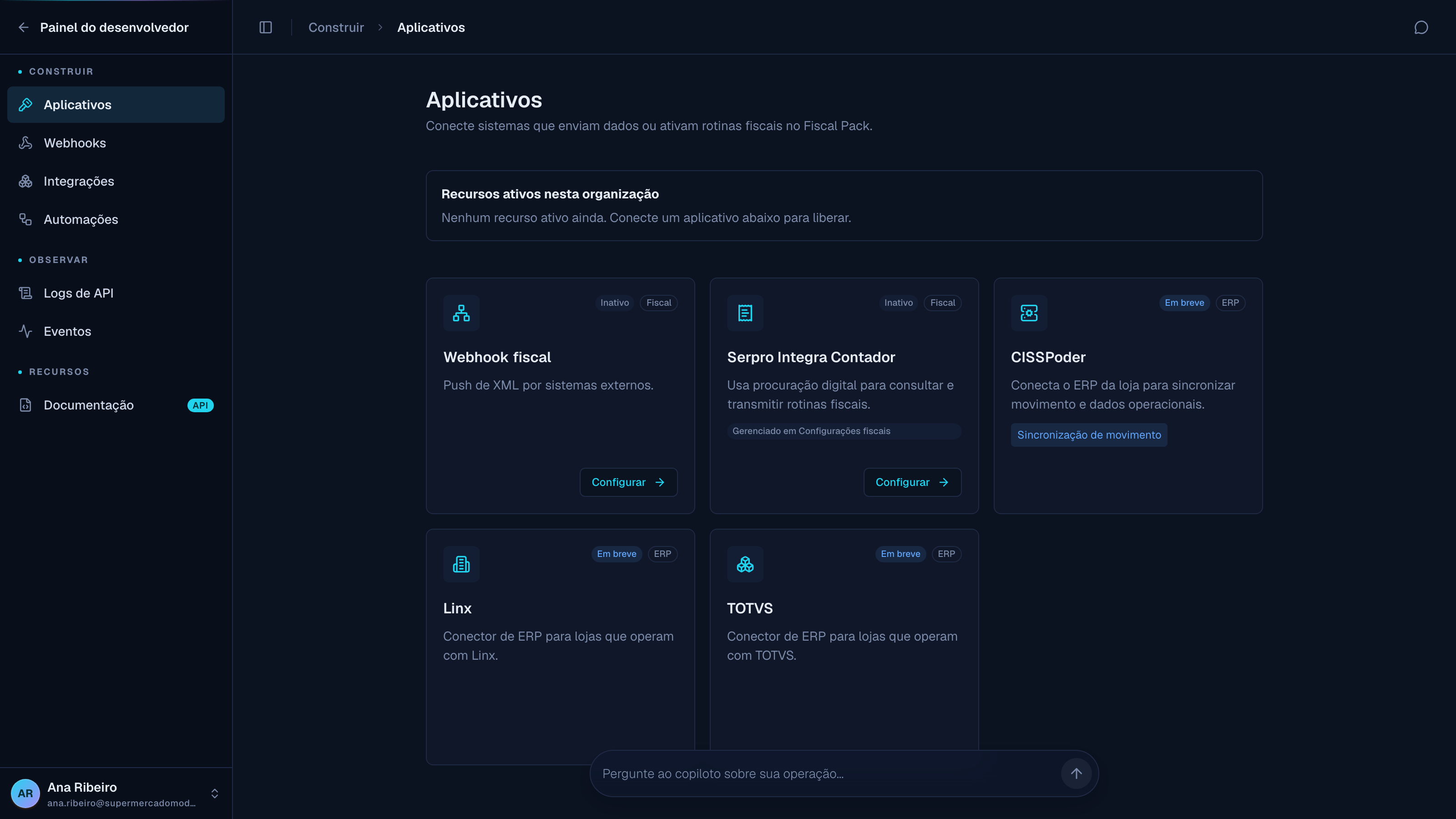Click the Logs de API scroll icon
Viewport: 1456px width, 819px height.
pyautogui.click(x=25, y=293)
